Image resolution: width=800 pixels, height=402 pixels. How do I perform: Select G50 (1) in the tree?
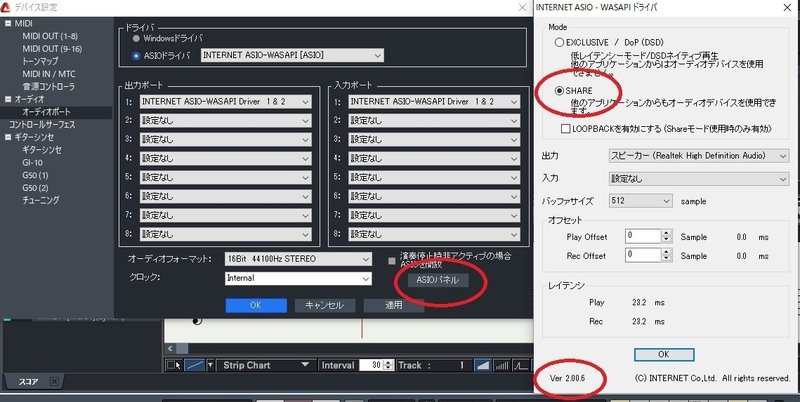click(35, 175)
